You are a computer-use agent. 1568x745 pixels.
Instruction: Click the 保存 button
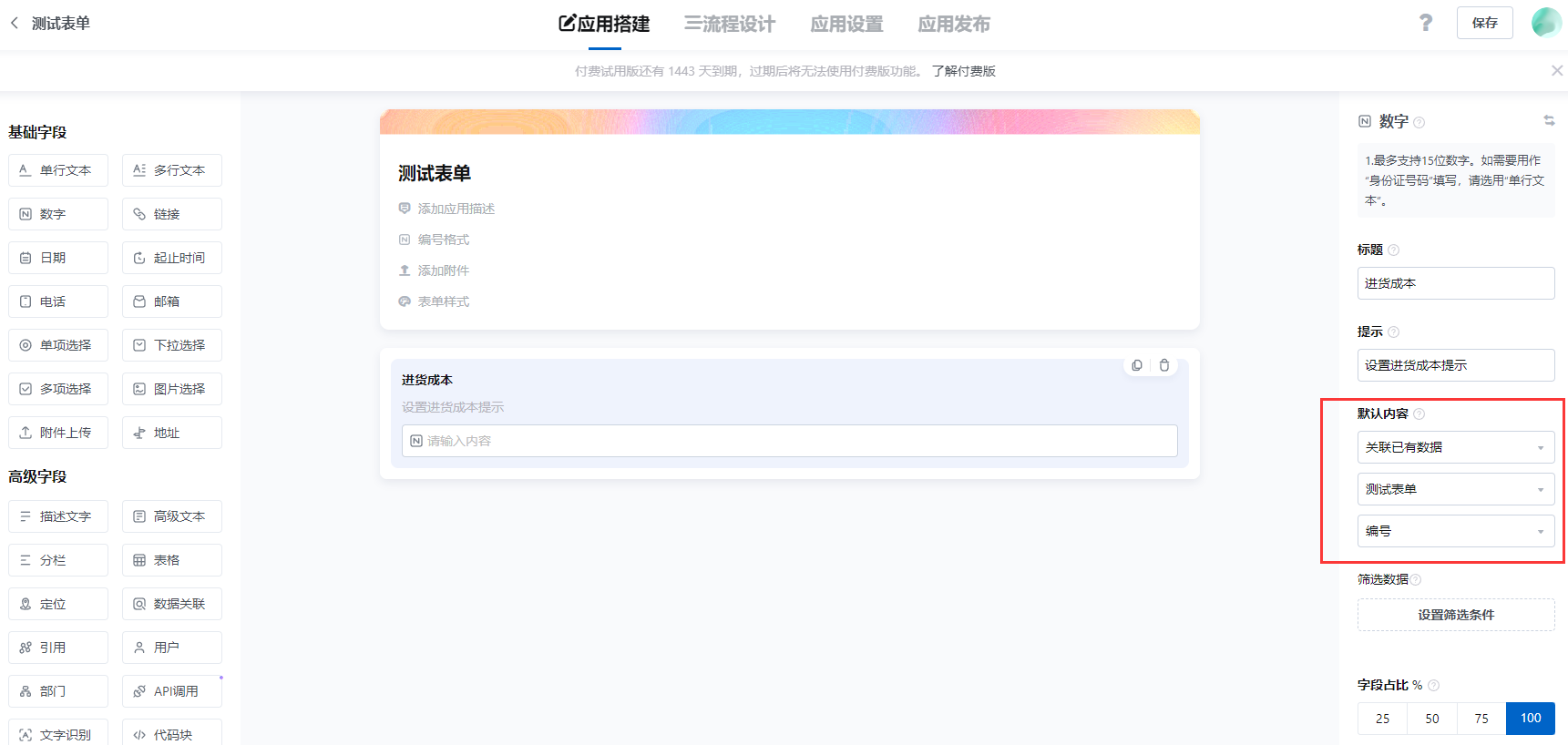1485,23
